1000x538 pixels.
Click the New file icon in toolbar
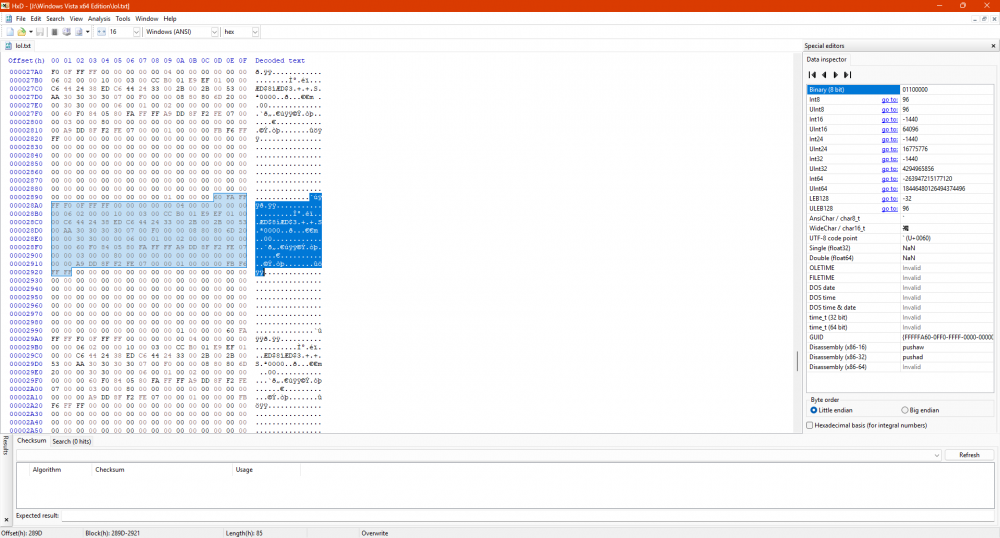click(x=8, y=32)
